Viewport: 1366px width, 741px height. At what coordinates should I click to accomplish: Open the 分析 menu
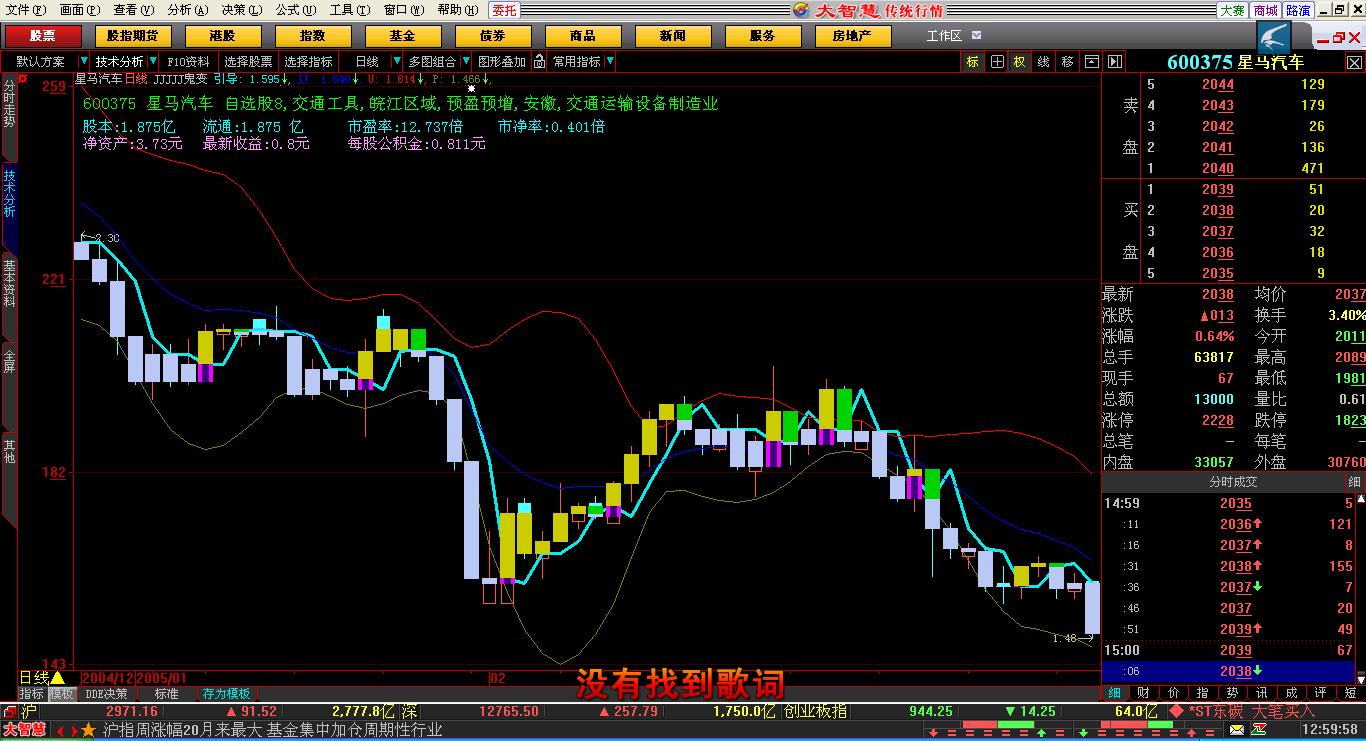(187, 10)
